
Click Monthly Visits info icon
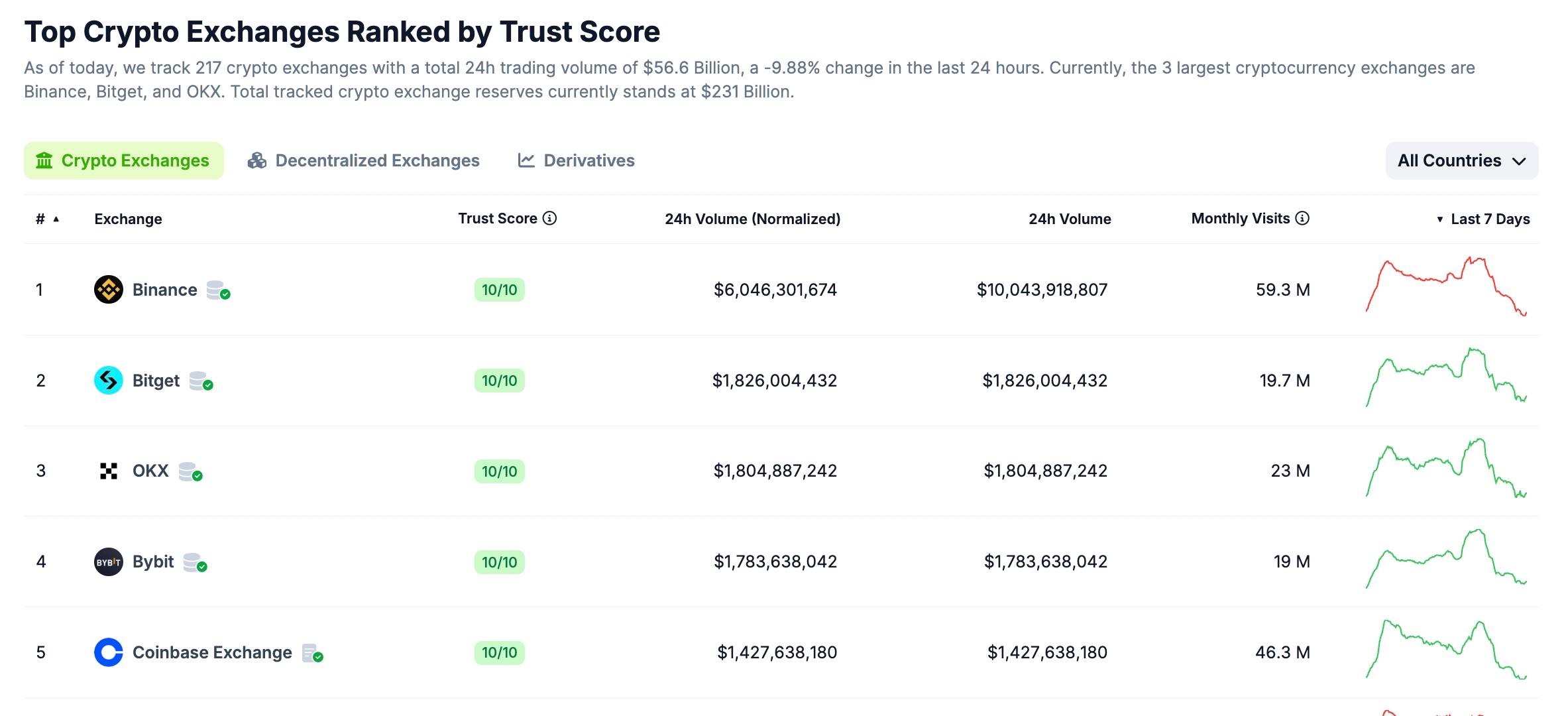pos(1302,218)
